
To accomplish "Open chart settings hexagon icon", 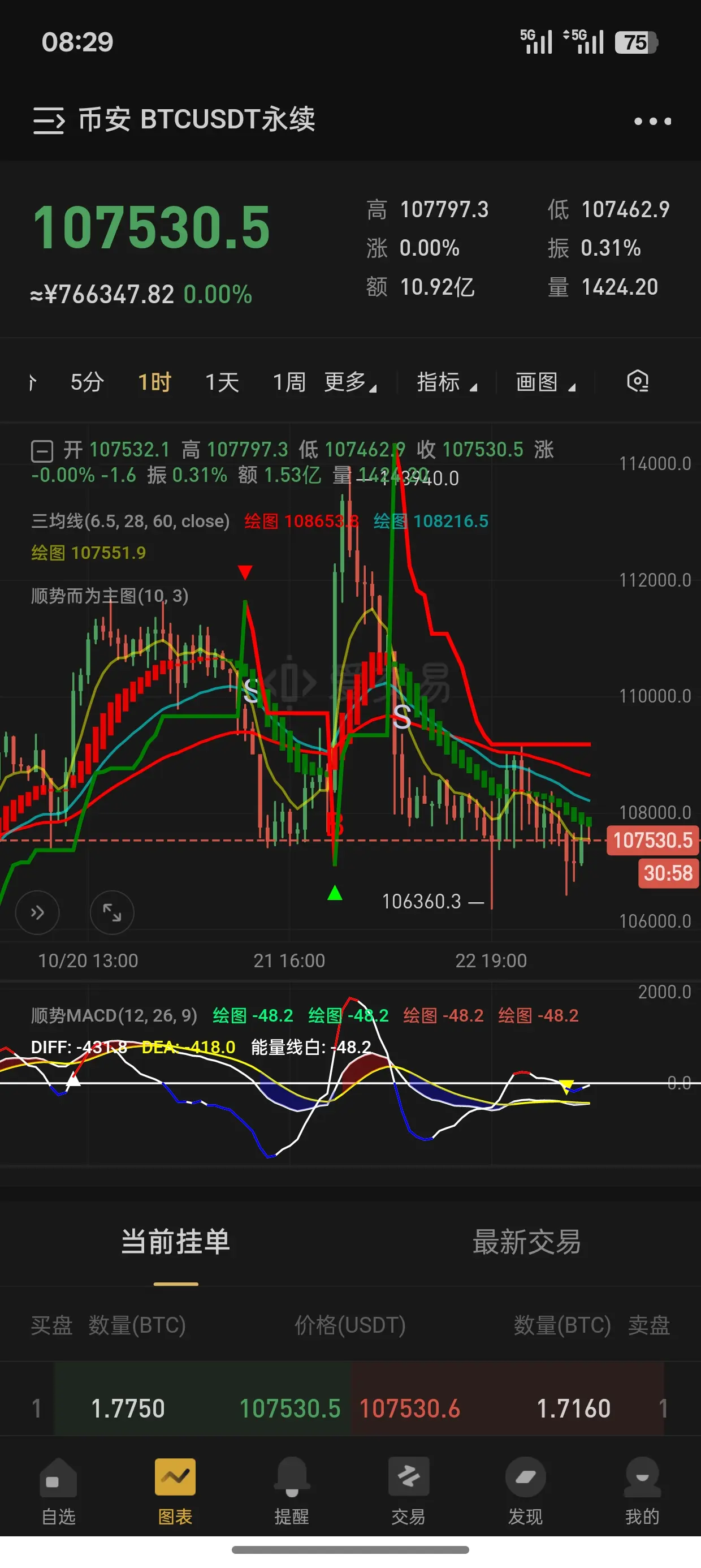I will click(637, 382).
